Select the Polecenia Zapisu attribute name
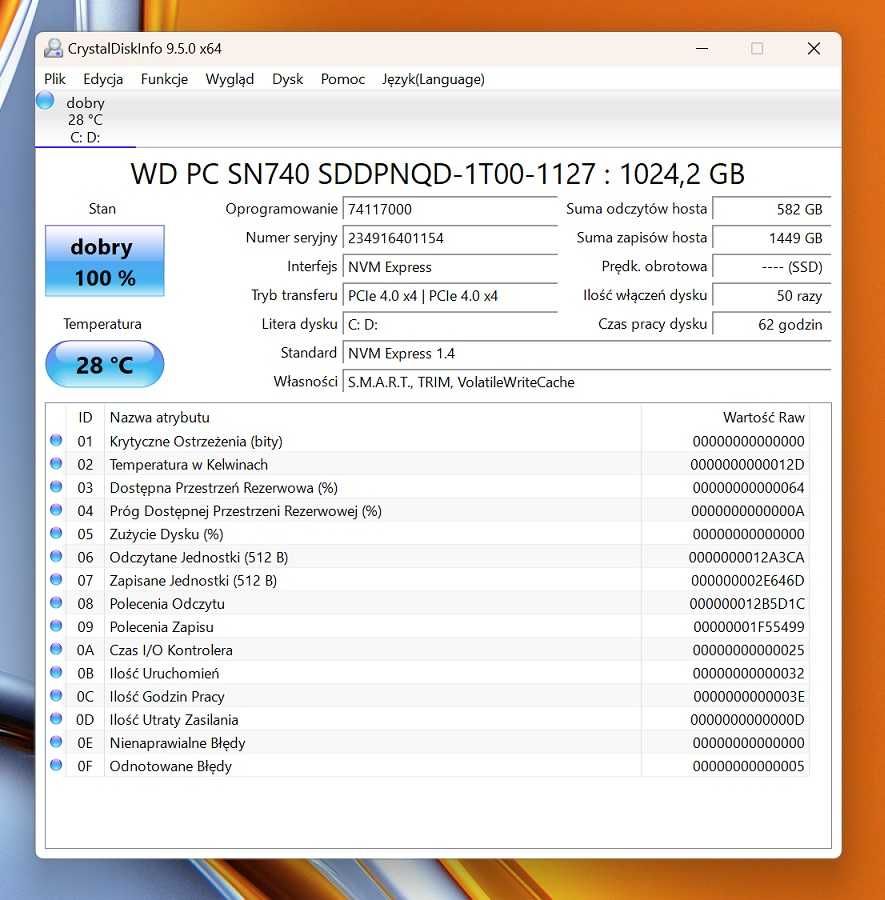The height and width of the screenshot is (900, 885). click(161, 627)
